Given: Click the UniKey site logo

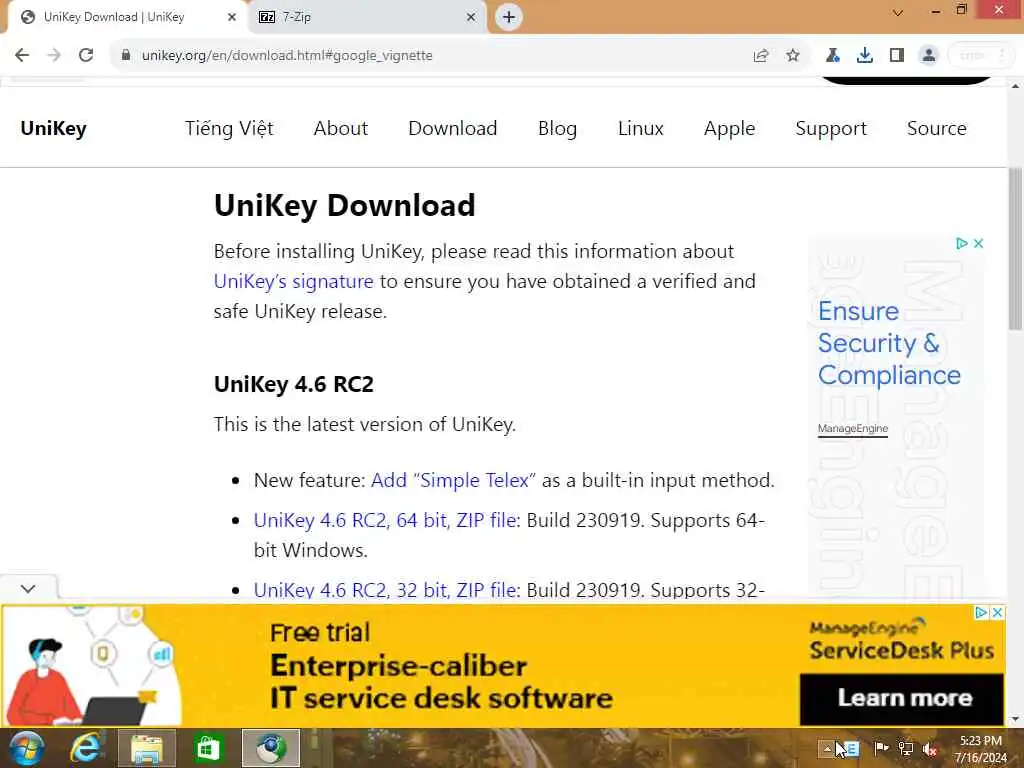Looking at the screenshot, I should [x=54, y=129].
